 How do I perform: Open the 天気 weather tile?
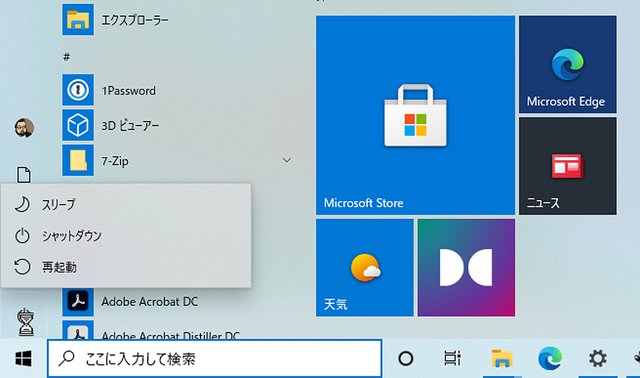click(364, 267)
